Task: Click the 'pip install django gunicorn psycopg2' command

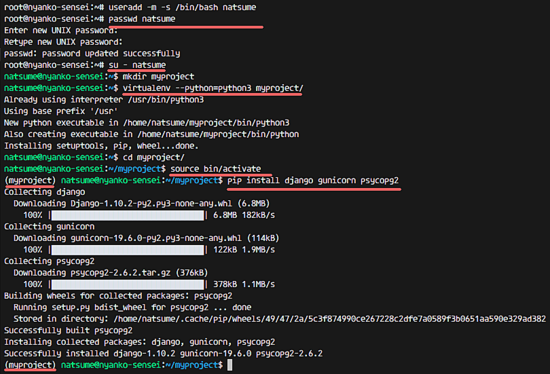Action: coord(313,180)
